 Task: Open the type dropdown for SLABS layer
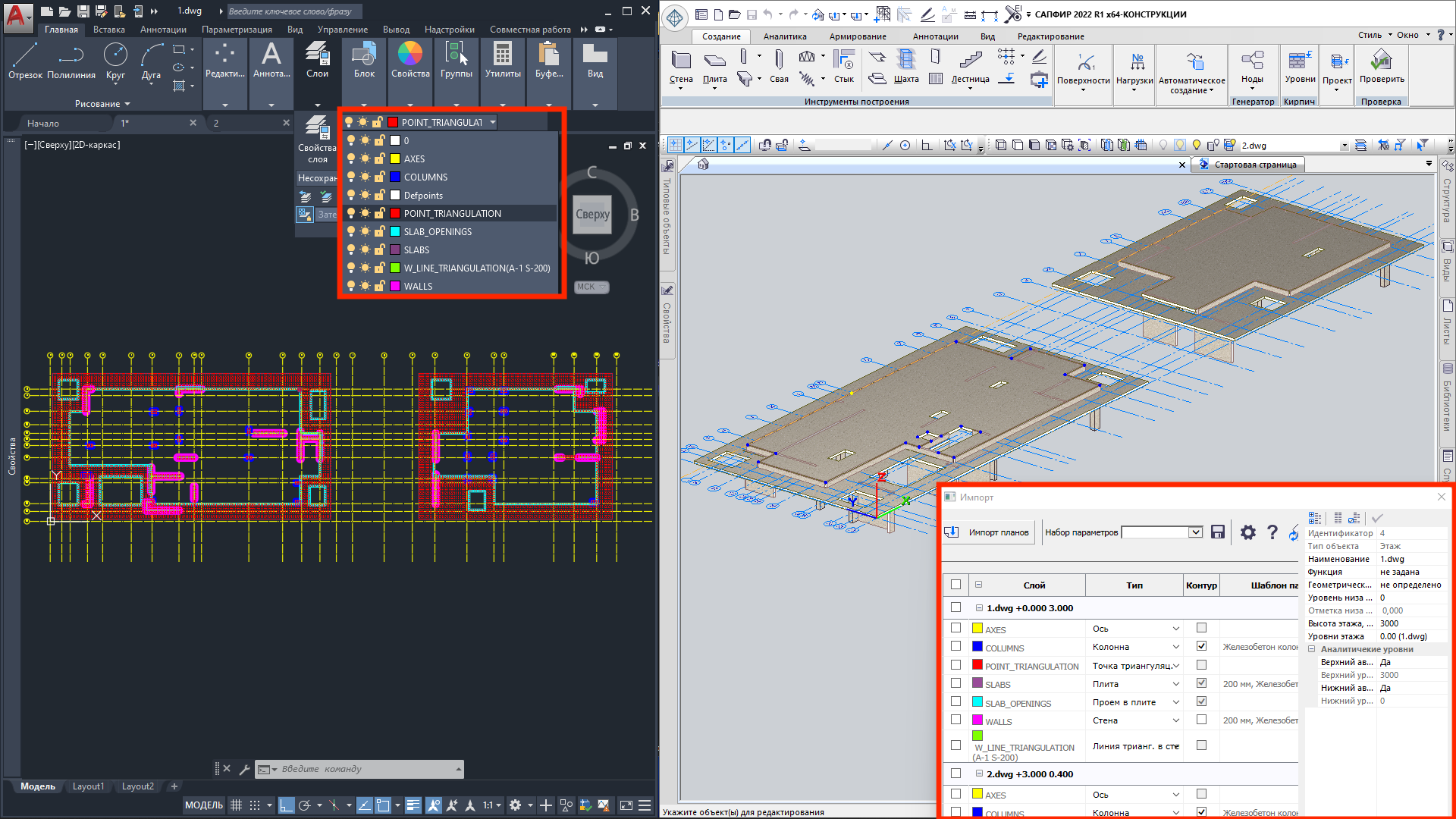[1176, 684]
